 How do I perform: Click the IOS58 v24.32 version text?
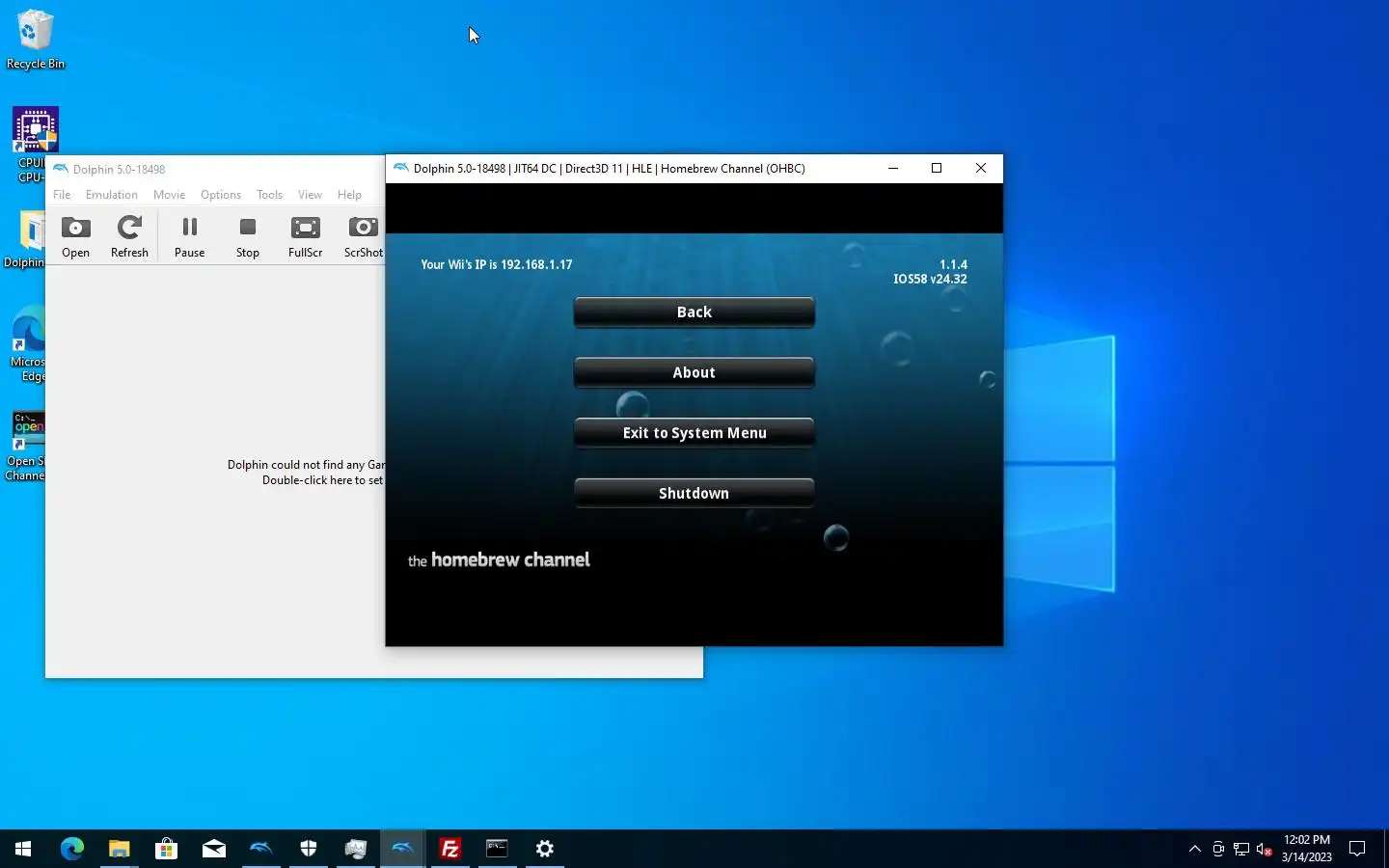pos(930,279)
